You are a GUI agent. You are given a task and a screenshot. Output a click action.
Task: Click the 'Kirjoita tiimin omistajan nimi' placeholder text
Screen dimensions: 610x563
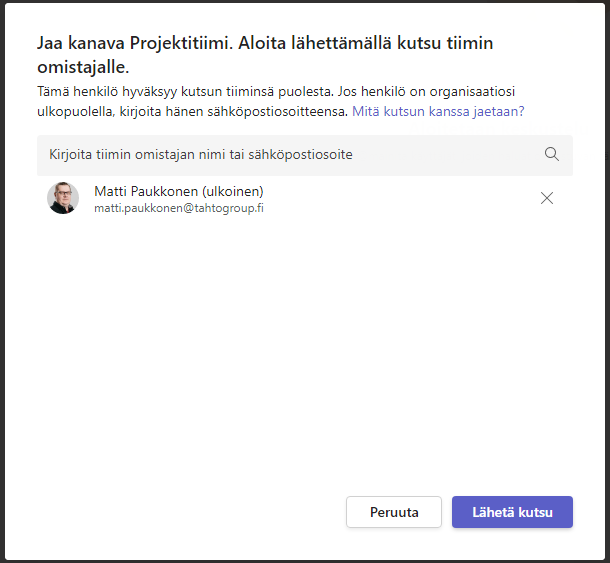point(201,154)
